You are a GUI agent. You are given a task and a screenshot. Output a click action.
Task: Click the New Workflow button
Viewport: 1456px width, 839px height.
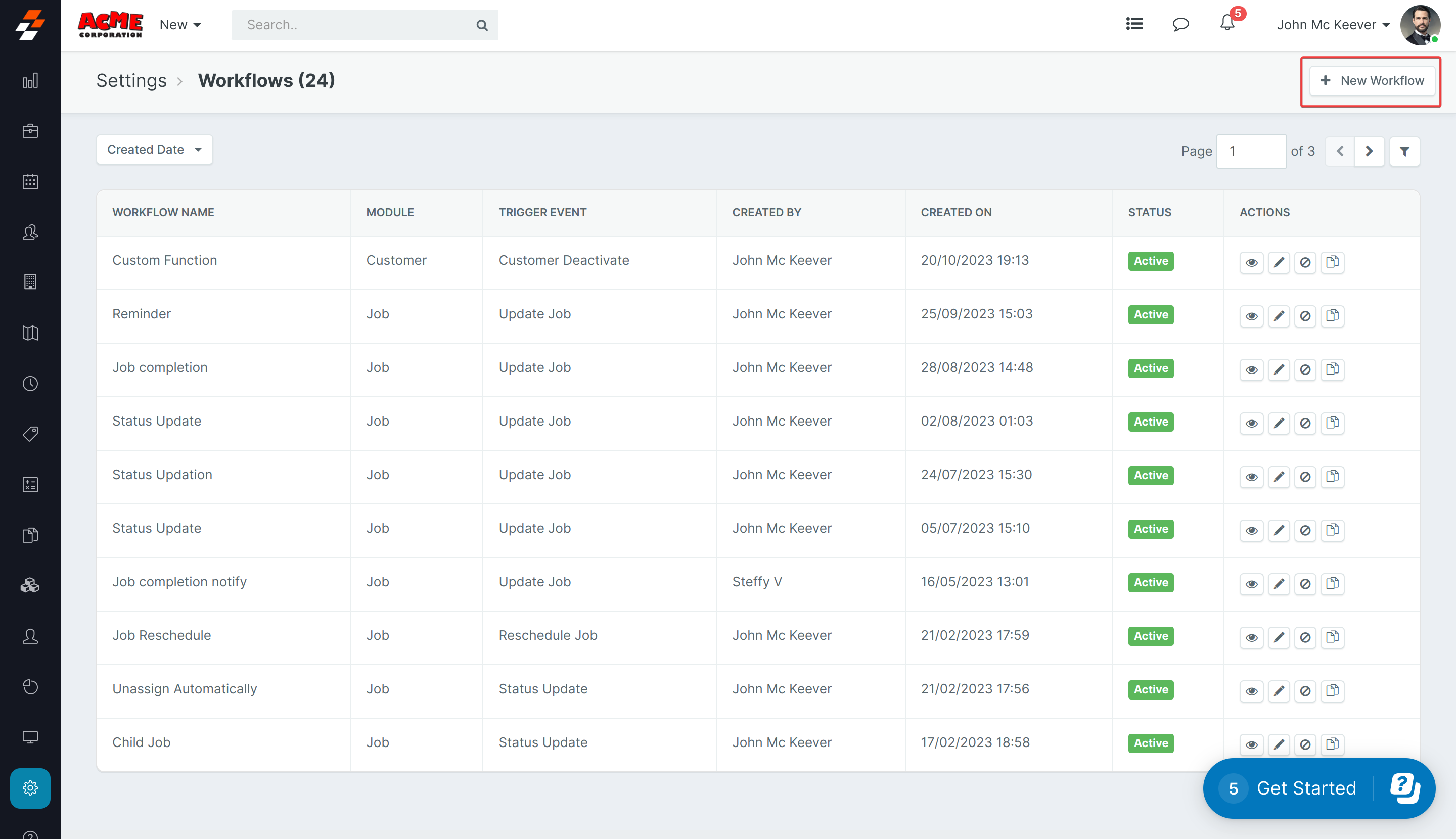click(1372, 81)
